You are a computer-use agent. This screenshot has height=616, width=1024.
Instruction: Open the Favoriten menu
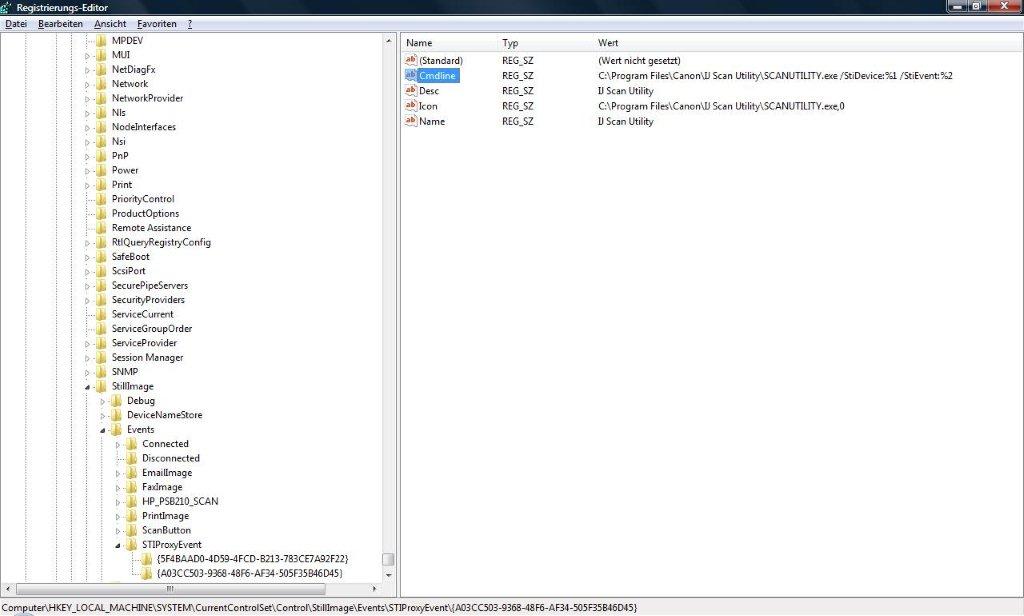click(x=156, y=23)
